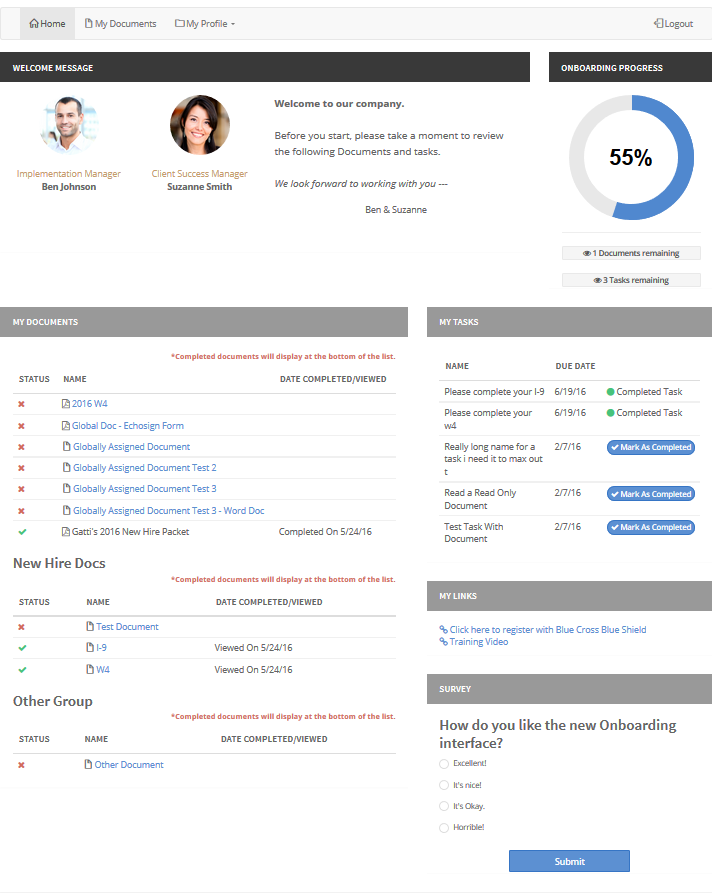Show the 3 Tasks remaining button
The height and width of the screenshot is (893, 712).
[x=631, y=280]
